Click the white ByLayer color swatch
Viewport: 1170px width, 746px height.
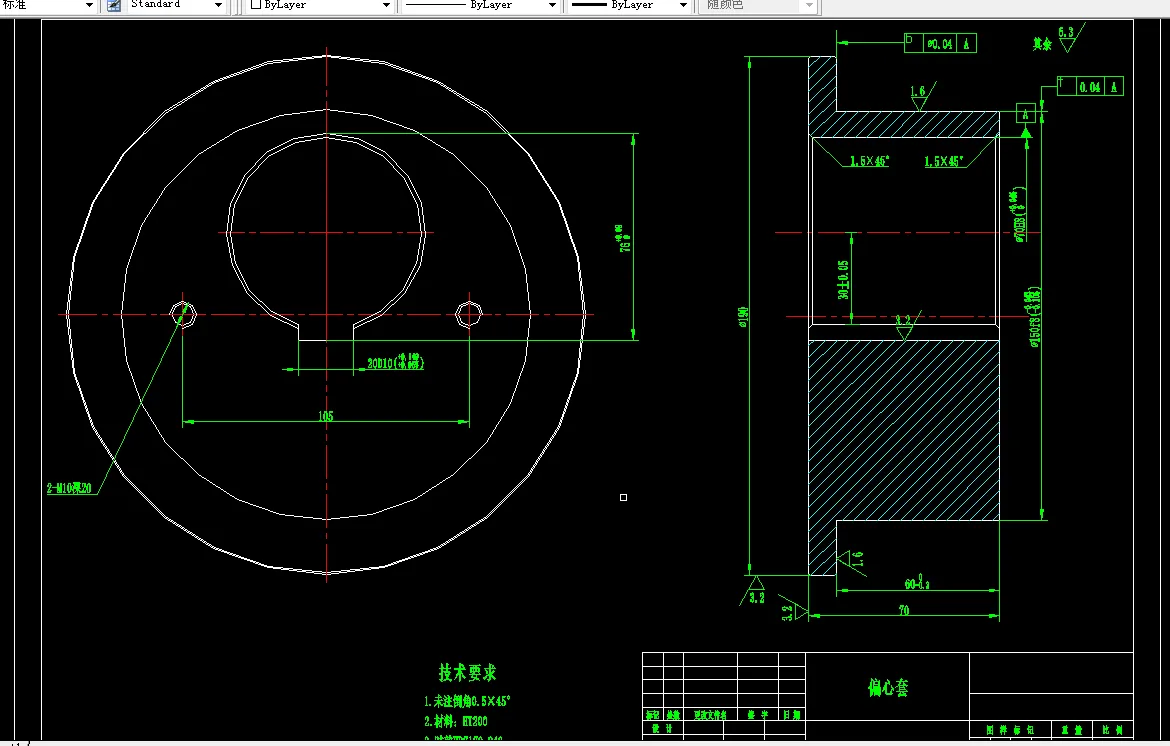[256, 4]
